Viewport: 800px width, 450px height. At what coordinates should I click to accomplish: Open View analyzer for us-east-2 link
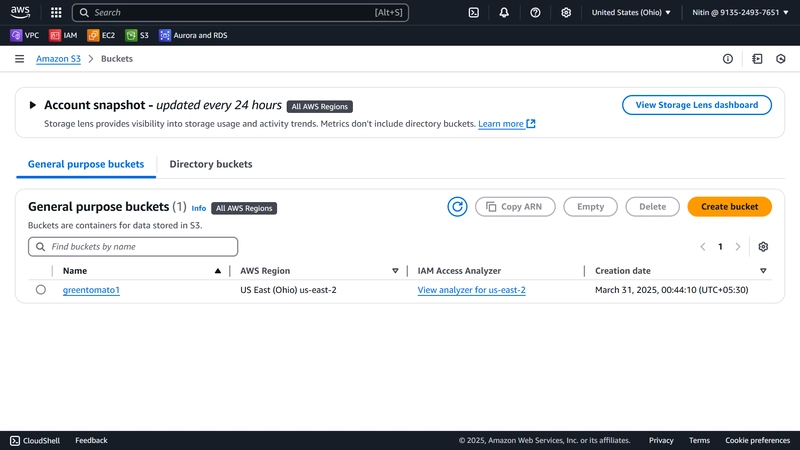[x=471, y=290]
